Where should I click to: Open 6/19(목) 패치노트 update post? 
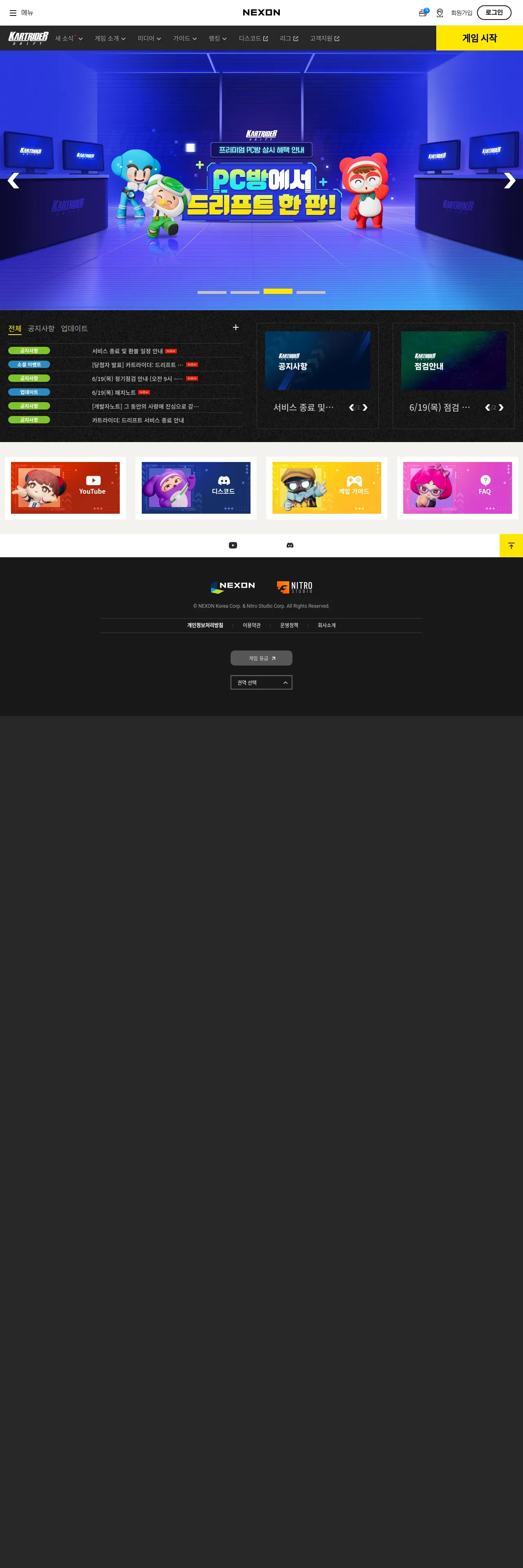pyautogui.click(x=114, y=392)
